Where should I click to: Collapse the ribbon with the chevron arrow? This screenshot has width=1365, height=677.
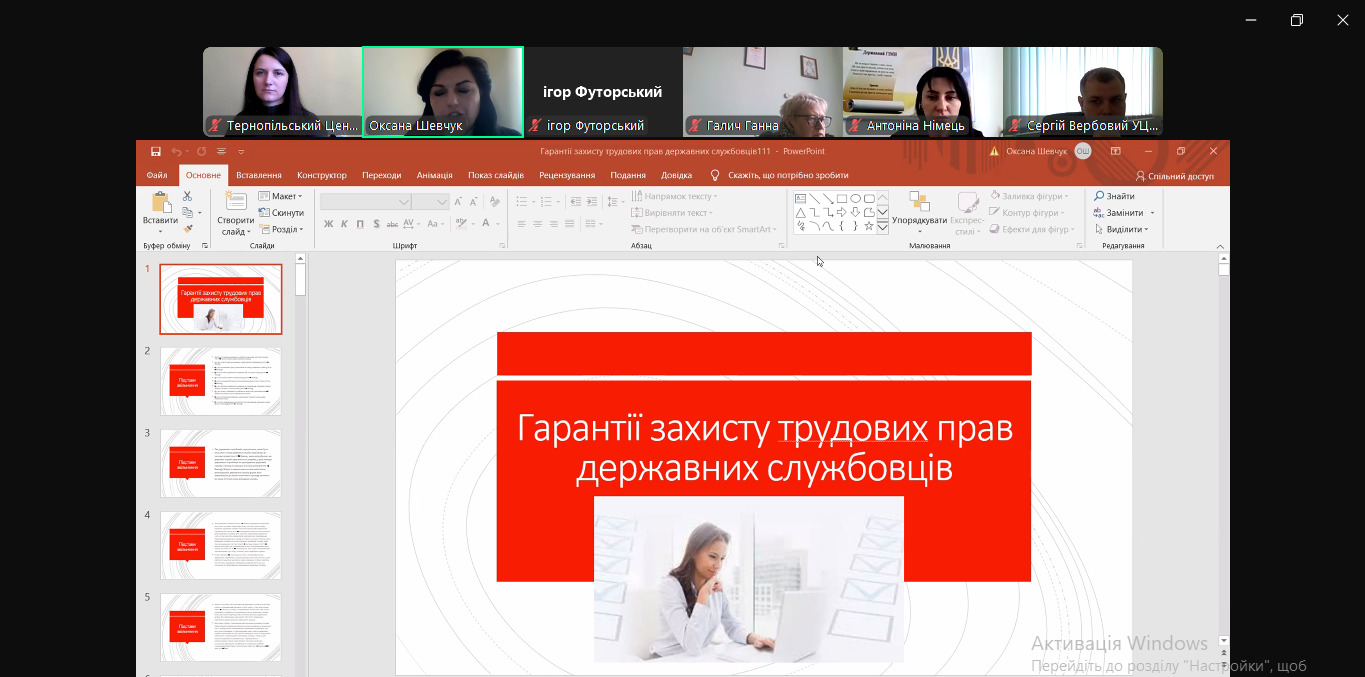[1221, 246]
